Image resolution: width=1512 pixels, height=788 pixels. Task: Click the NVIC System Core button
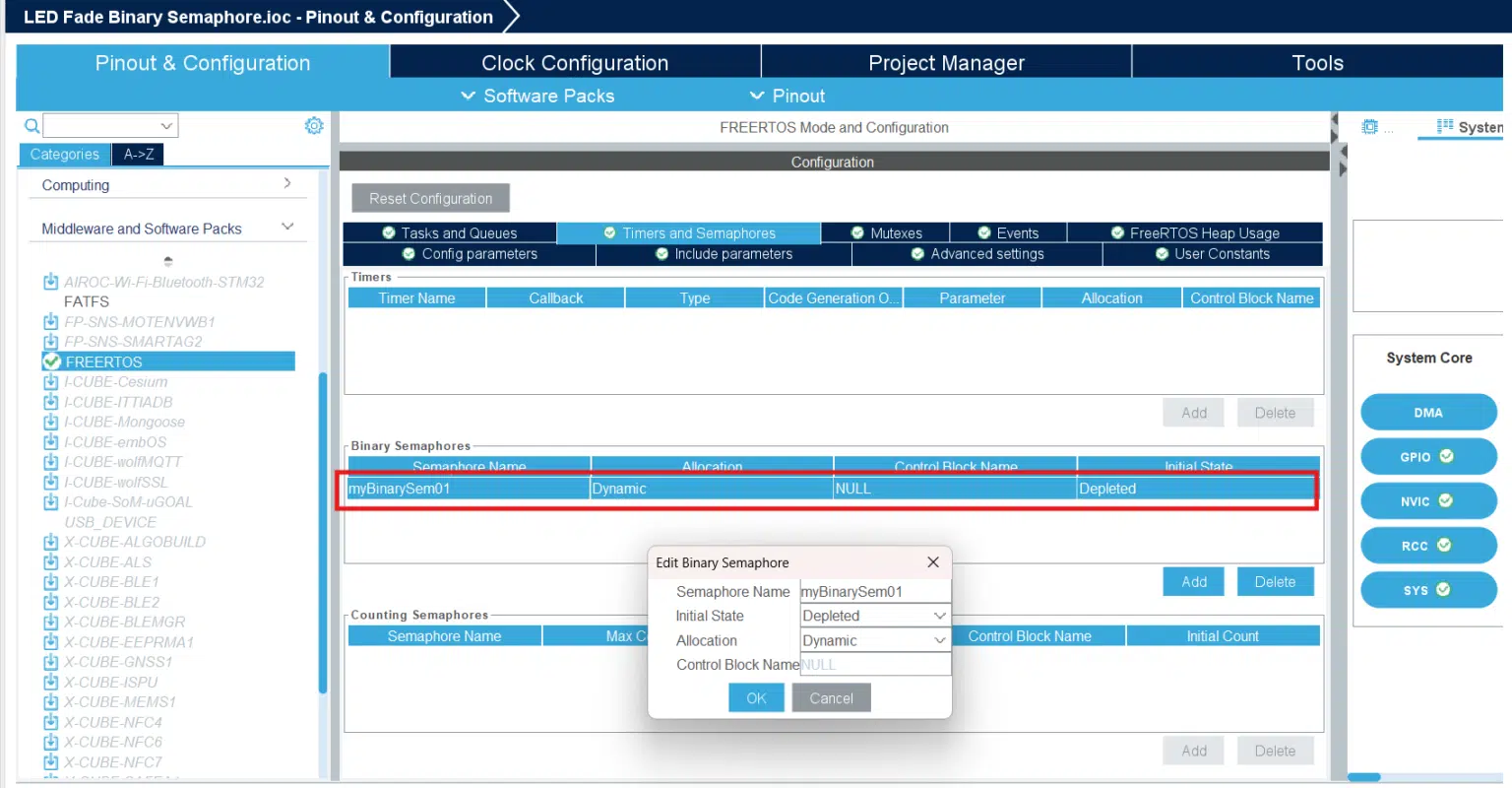pyautogui.click(x=1428, y=501)
